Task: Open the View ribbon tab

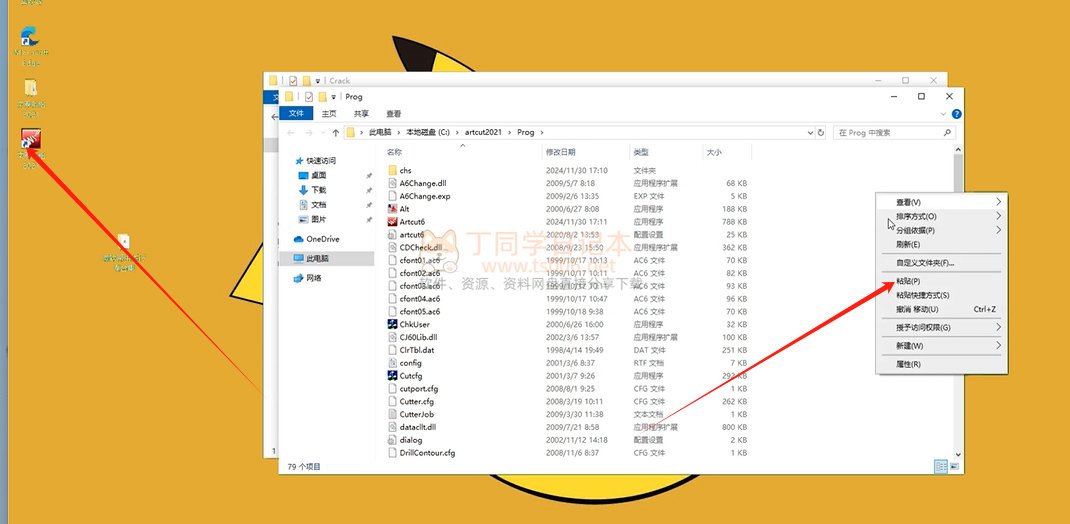Action: tap(394, 114)
